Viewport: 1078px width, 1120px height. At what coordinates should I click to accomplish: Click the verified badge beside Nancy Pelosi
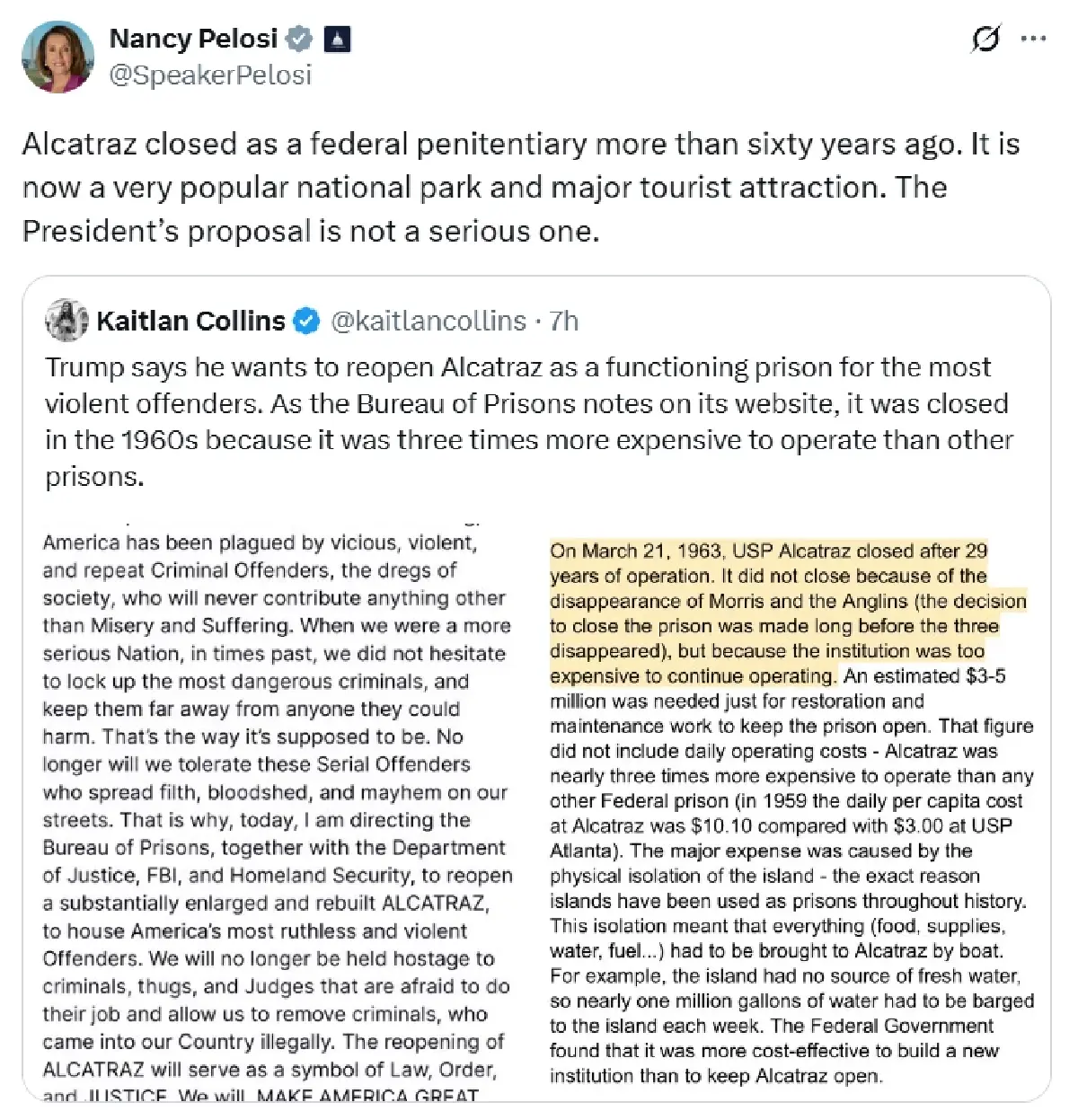point(299,39)
